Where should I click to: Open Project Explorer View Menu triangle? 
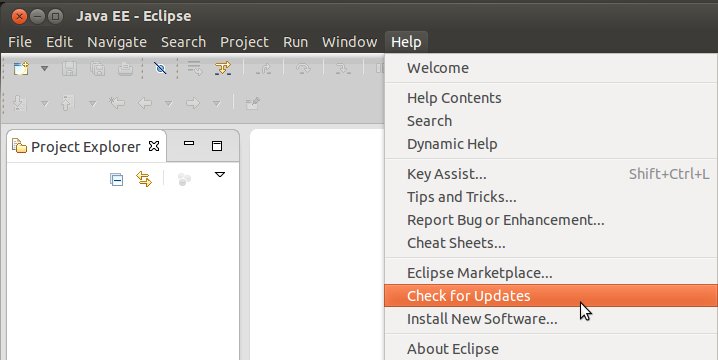[220, 175]
